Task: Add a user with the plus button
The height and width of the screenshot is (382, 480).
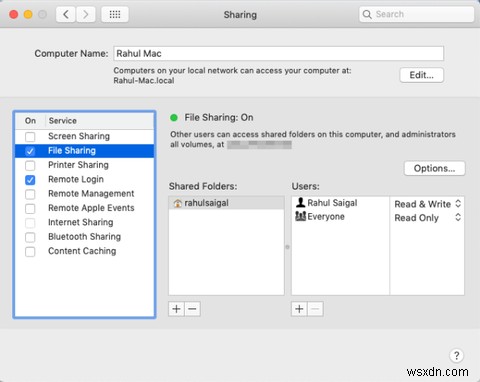Action: coord(299,309)
